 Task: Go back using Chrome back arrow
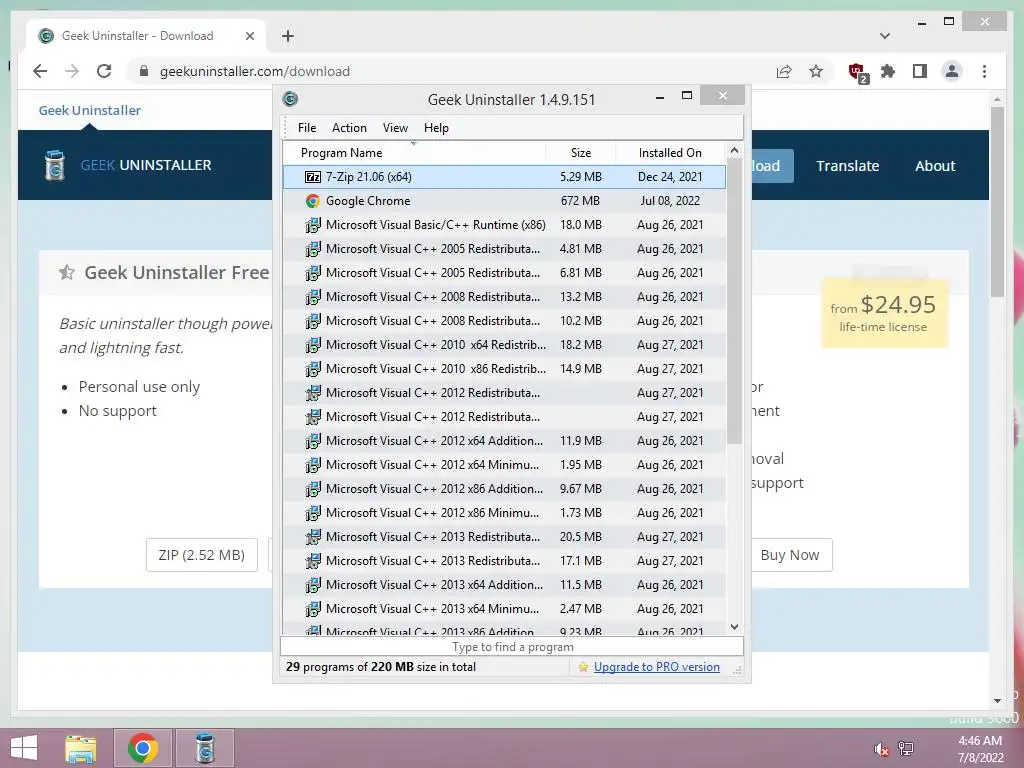[x=40, y=71]
